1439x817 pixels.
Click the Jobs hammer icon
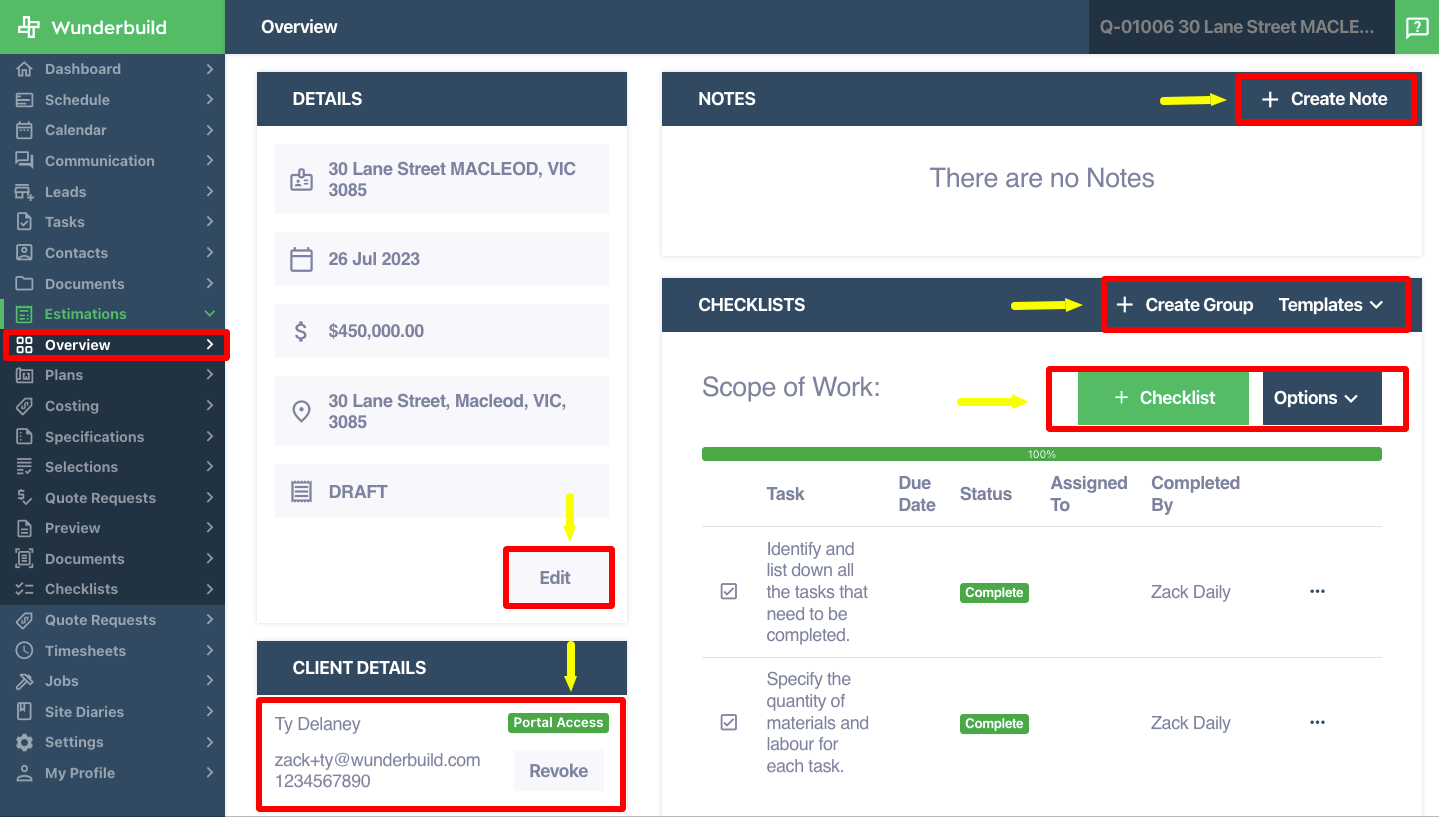(25, 681)
